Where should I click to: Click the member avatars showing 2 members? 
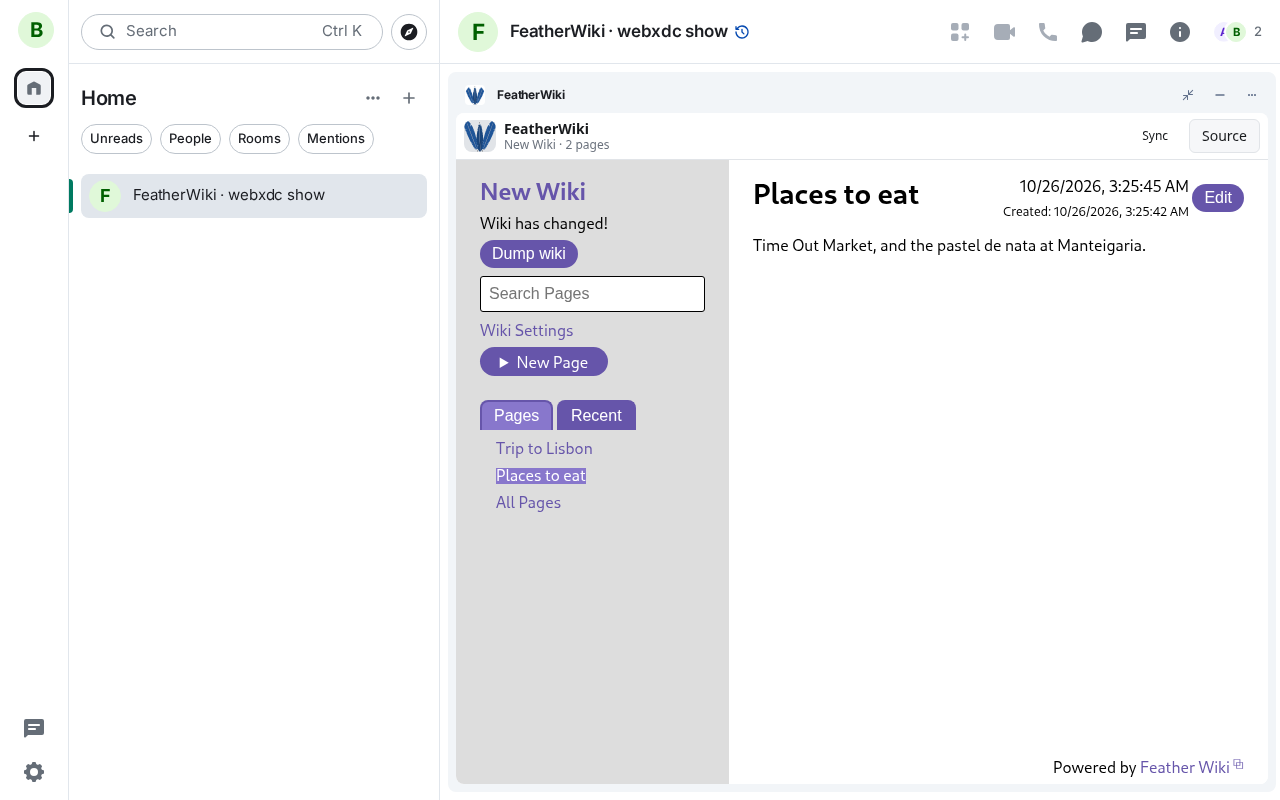1238,32
